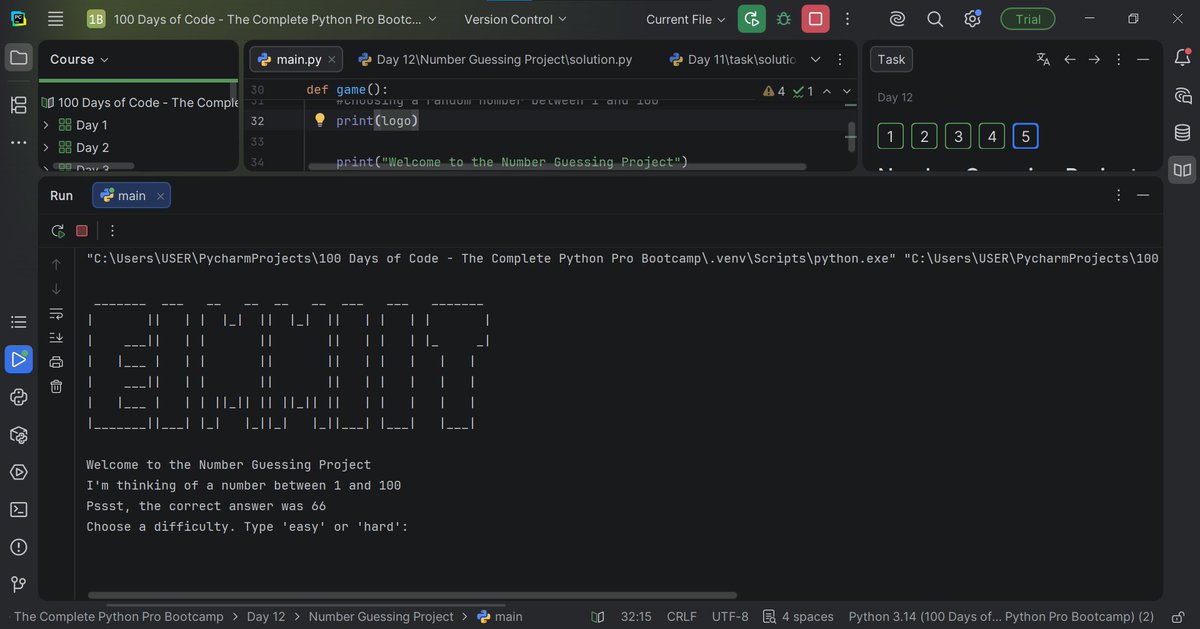This screenshot has height=629, width=1200.
Task: Expand Day 1 in the project tree
Action: click(47, 124)
